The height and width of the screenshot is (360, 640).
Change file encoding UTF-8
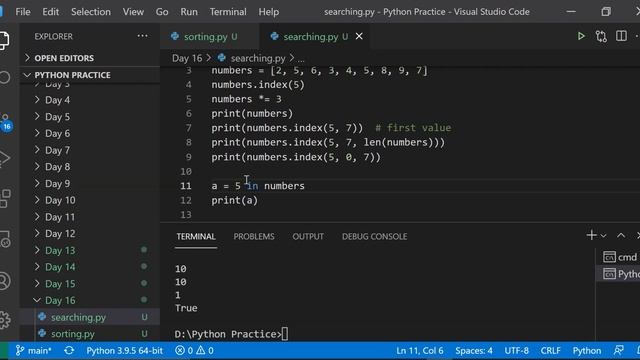tap(516, 351)
